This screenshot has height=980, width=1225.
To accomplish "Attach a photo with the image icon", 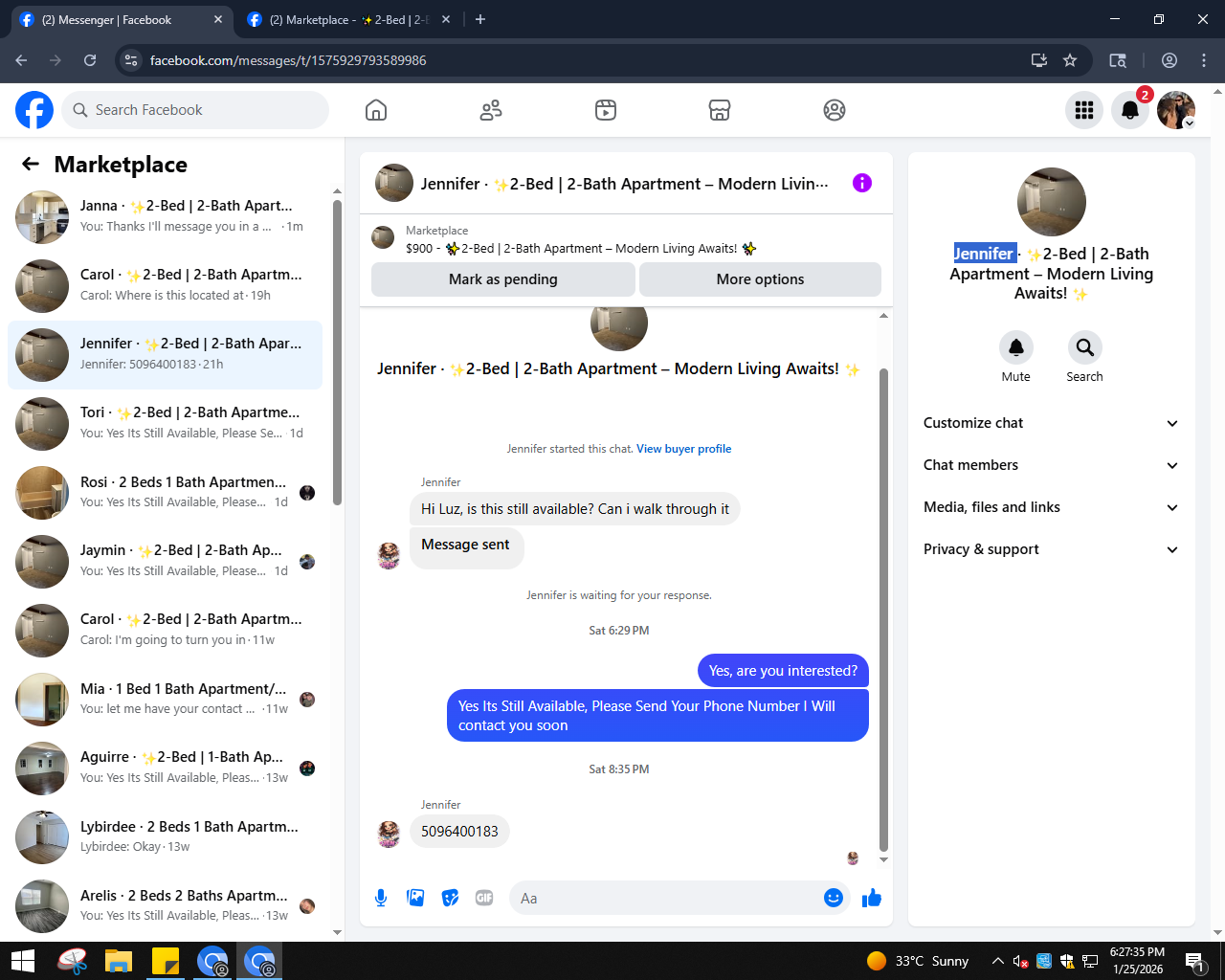I will [x=415, y=898].
